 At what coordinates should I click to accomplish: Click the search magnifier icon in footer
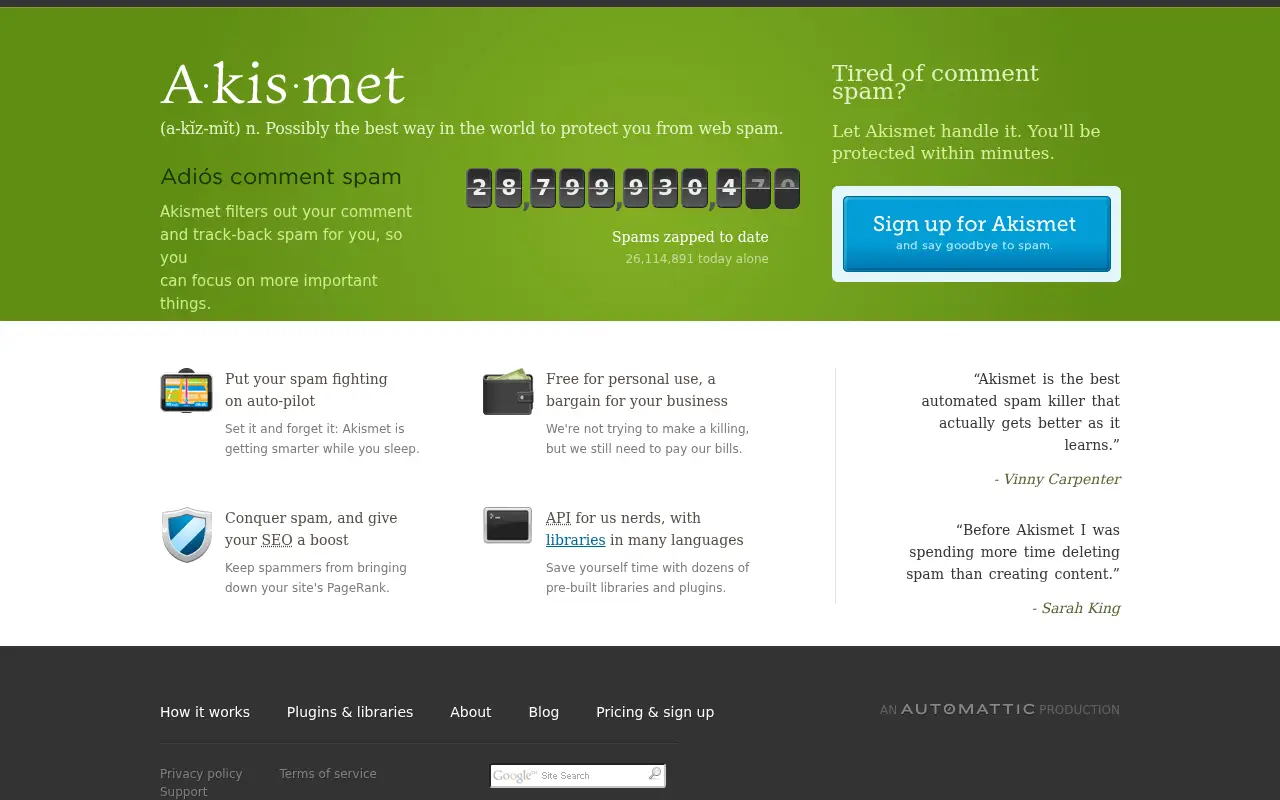point(655,774)
